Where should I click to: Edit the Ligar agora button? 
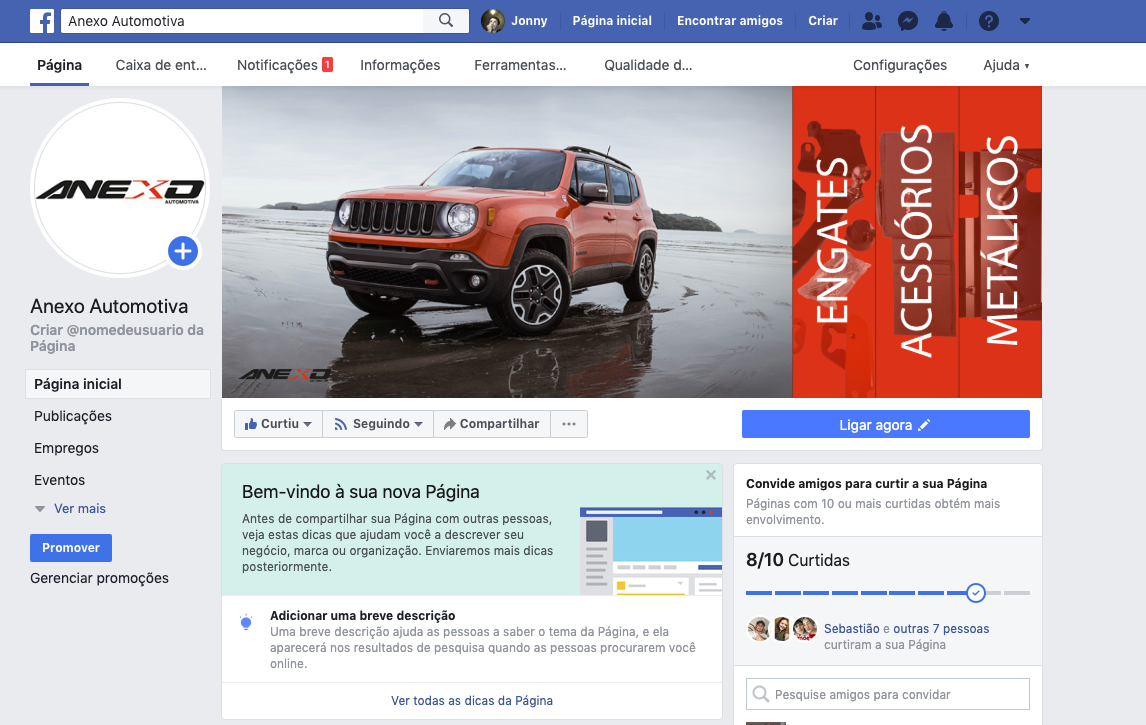click(886, 425)
